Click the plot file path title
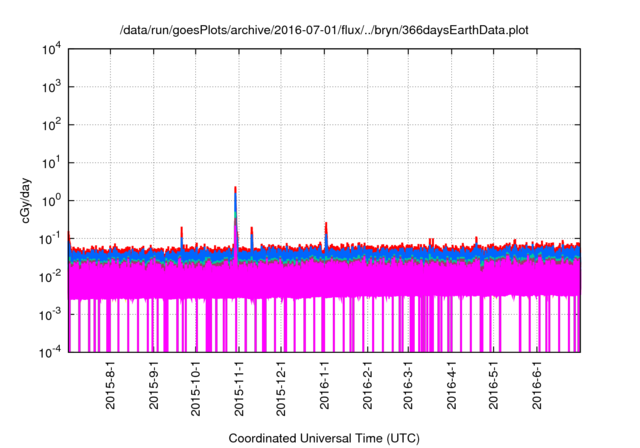The image size is (640, 448). (x=324, y=30)
